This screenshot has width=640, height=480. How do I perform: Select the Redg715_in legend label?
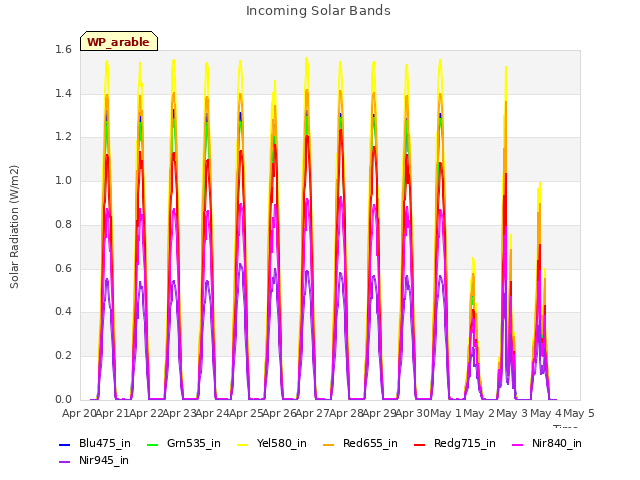coord(465,444)
